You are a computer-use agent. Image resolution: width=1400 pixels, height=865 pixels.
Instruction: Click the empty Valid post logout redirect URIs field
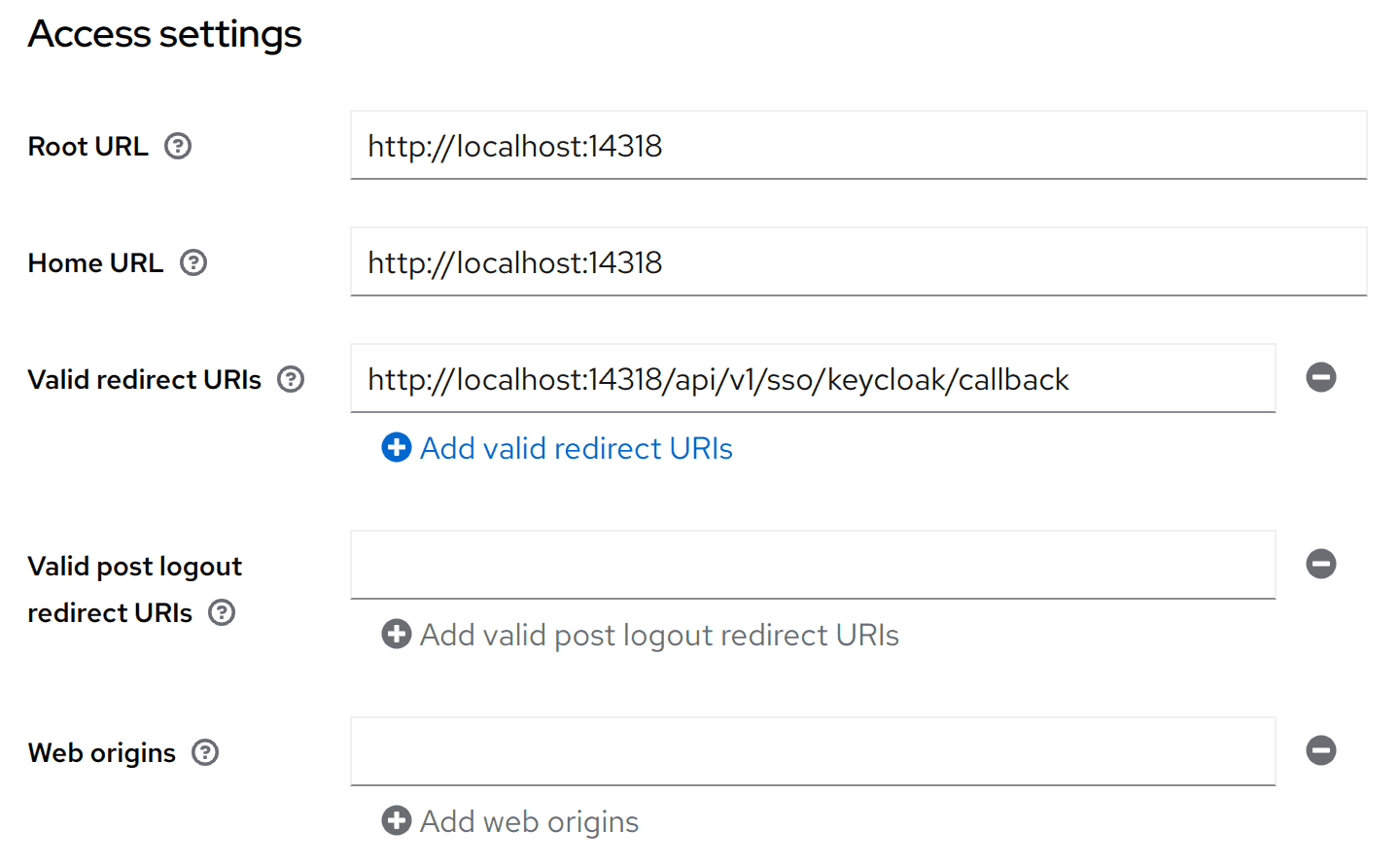[813, 565]
